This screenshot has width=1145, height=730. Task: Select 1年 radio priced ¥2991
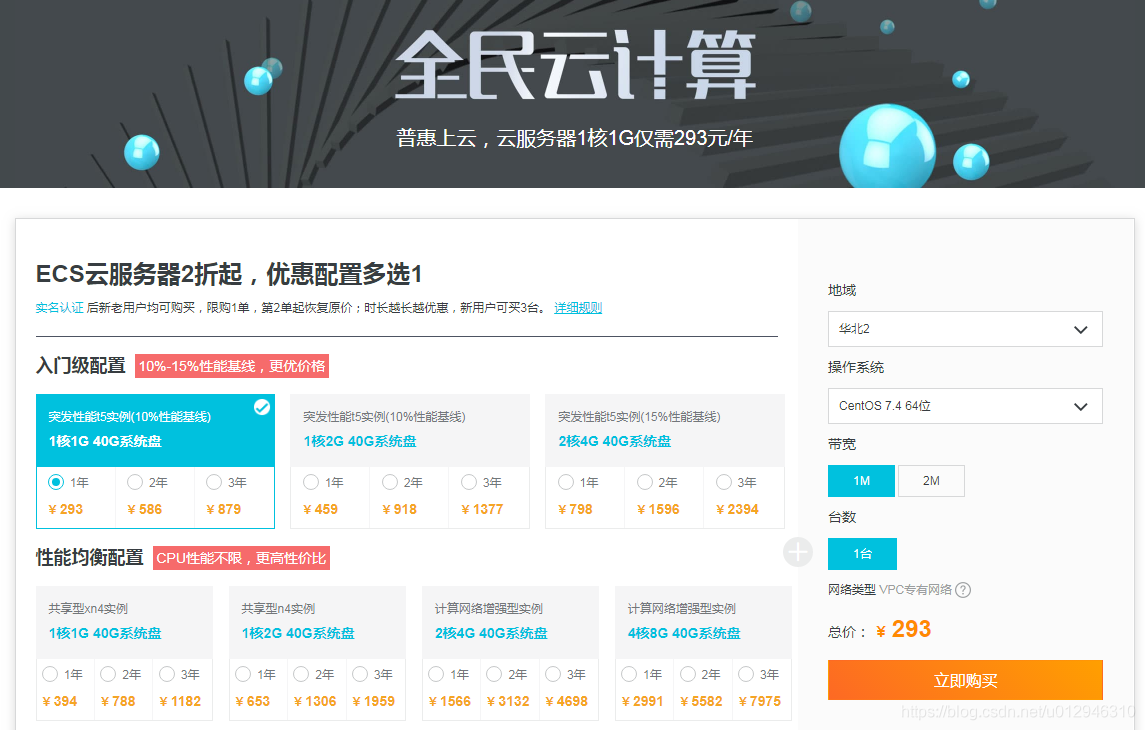click(x=629, y=674)
